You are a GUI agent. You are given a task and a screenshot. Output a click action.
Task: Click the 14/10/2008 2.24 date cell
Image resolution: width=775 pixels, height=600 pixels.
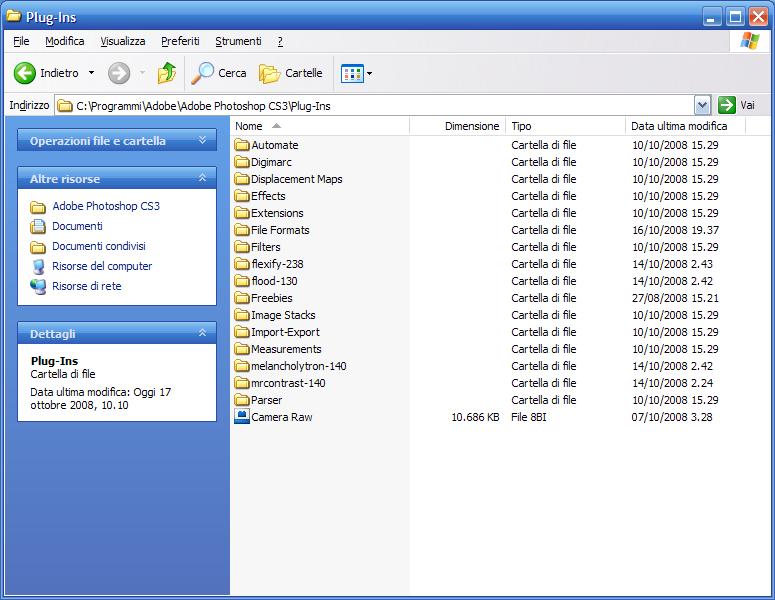coord(672,383)
